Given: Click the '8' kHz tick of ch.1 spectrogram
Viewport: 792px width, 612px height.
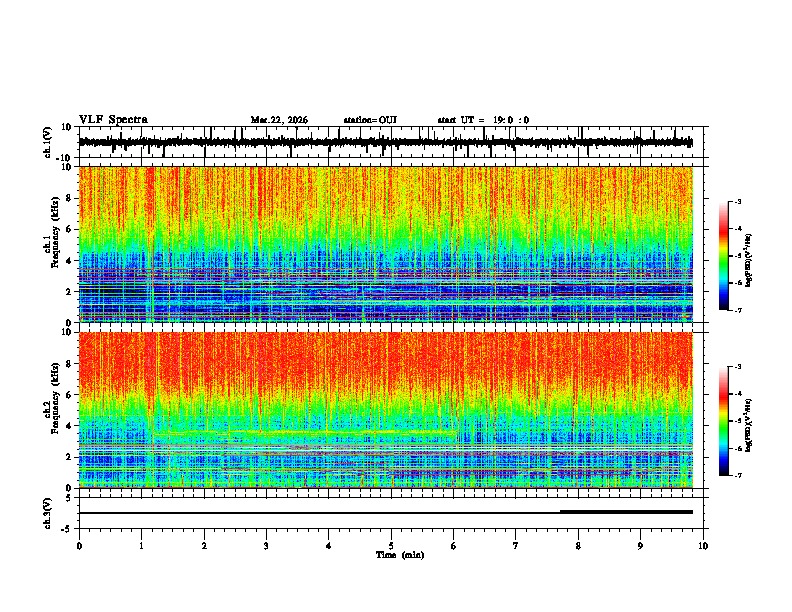Looking at the screenshot, I should click(x=69, y=198).
